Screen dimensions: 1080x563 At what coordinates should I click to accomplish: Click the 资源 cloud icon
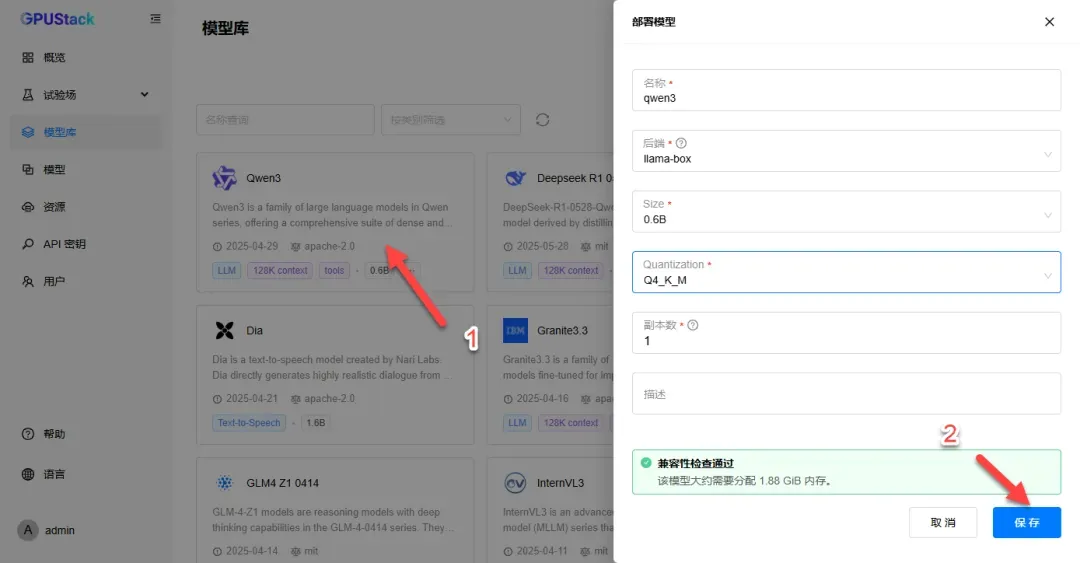(x=28, y=206)
